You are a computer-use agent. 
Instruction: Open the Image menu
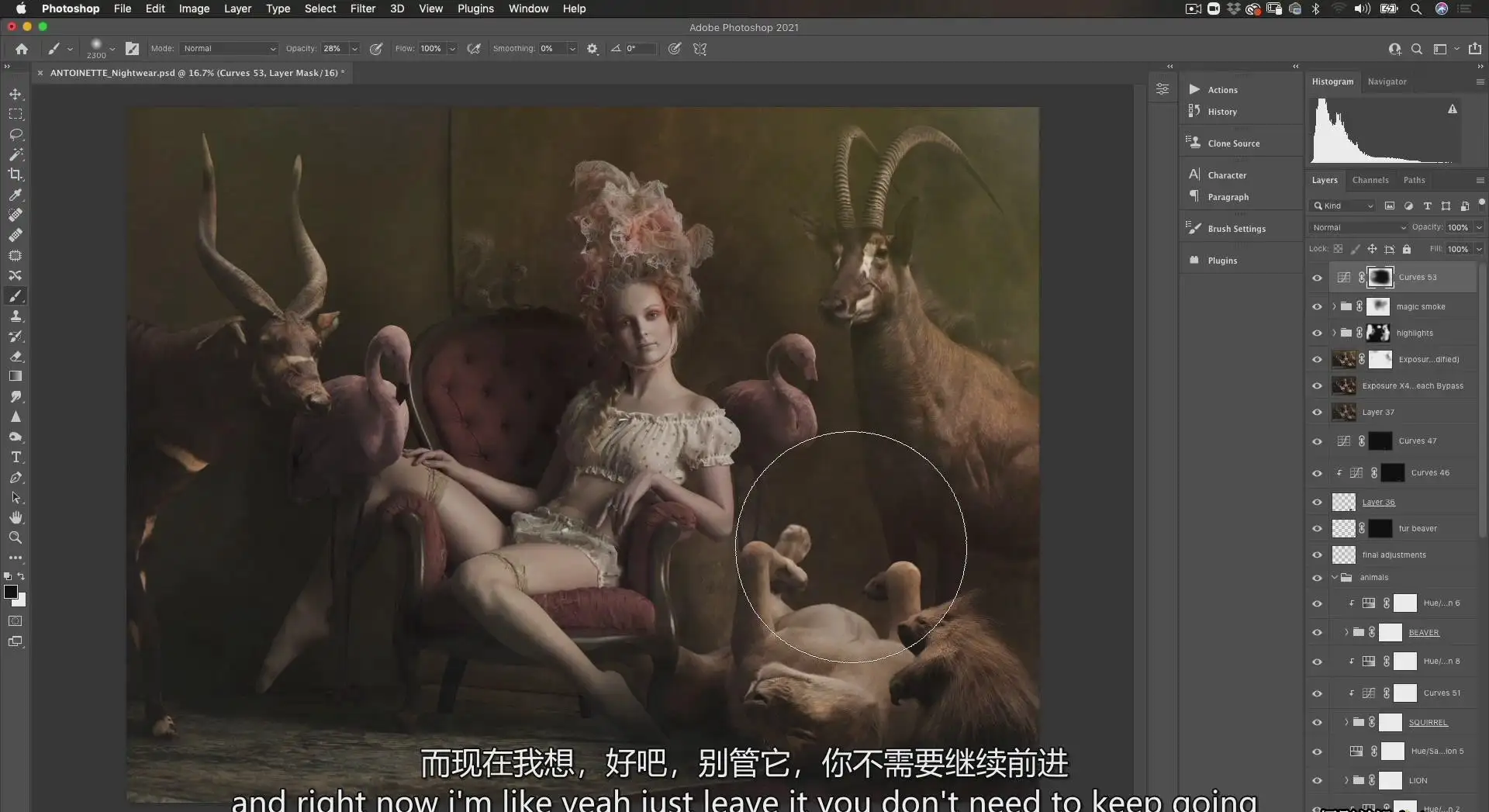(x=194, y=9)
